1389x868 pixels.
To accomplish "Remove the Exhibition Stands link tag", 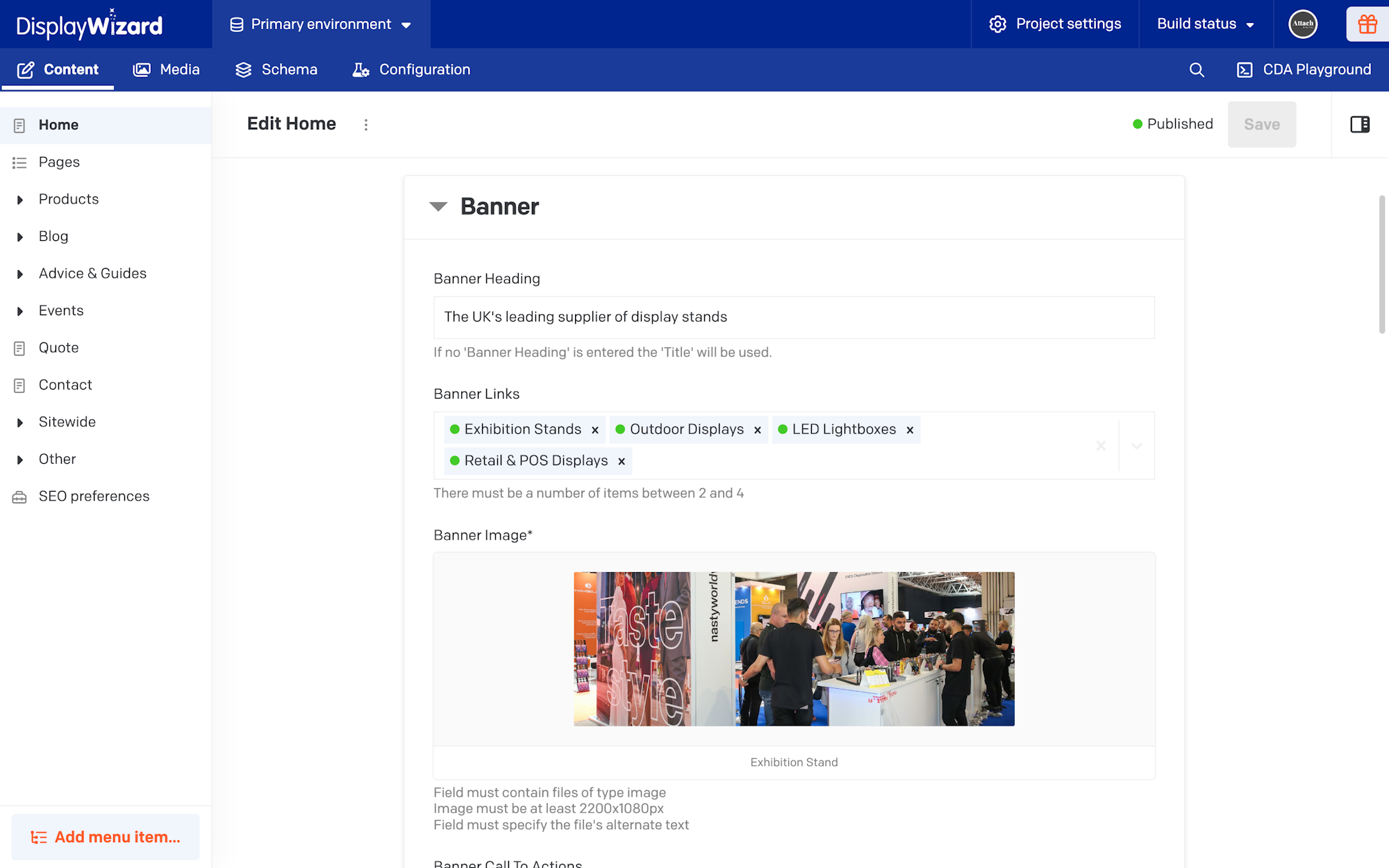I will [595, 430].
